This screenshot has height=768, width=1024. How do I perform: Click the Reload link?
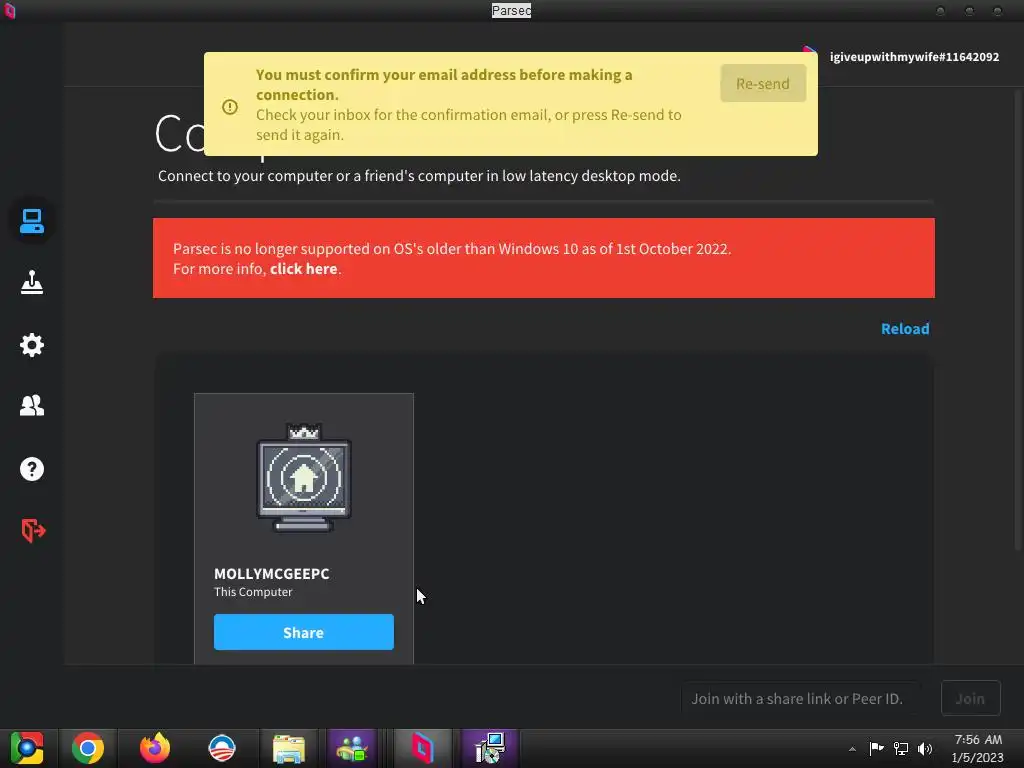904,328
